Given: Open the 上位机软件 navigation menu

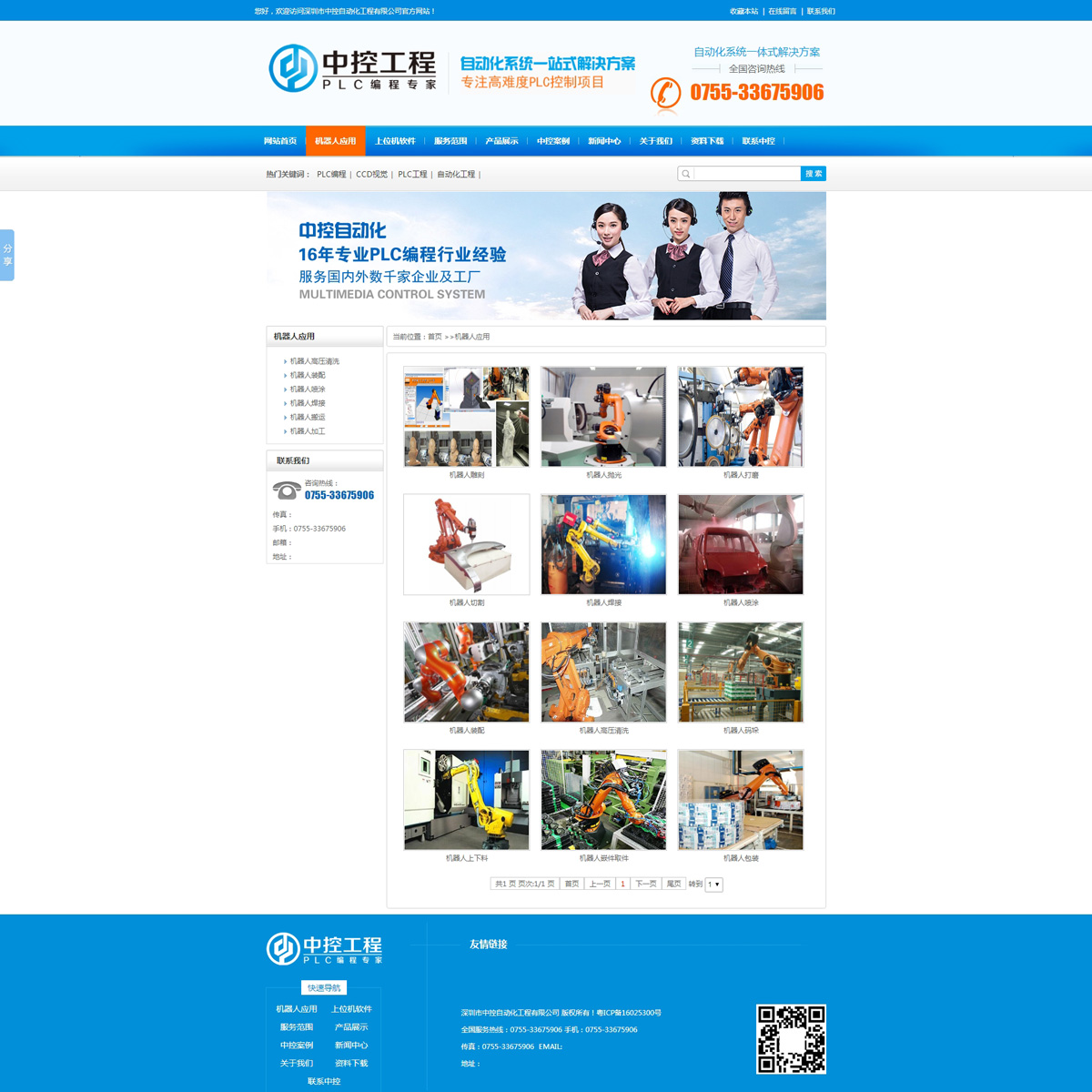Looking at the screenshot, I should pos(395,141).
